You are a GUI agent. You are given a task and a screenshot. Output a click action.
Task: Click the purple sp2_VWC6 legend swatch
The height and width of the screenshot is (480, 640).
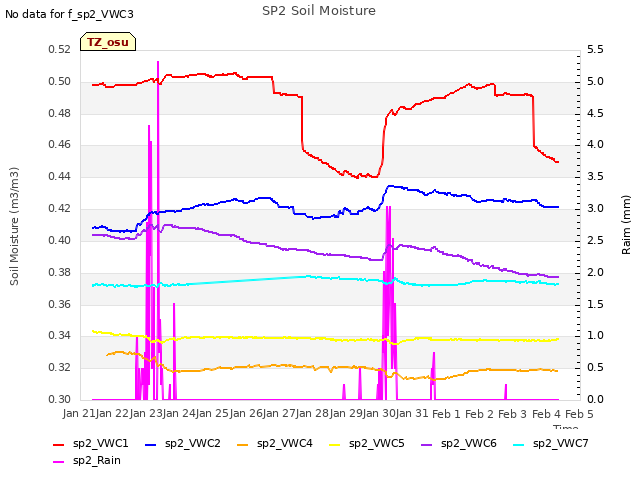pyautogui.click(x=427, y=444)
